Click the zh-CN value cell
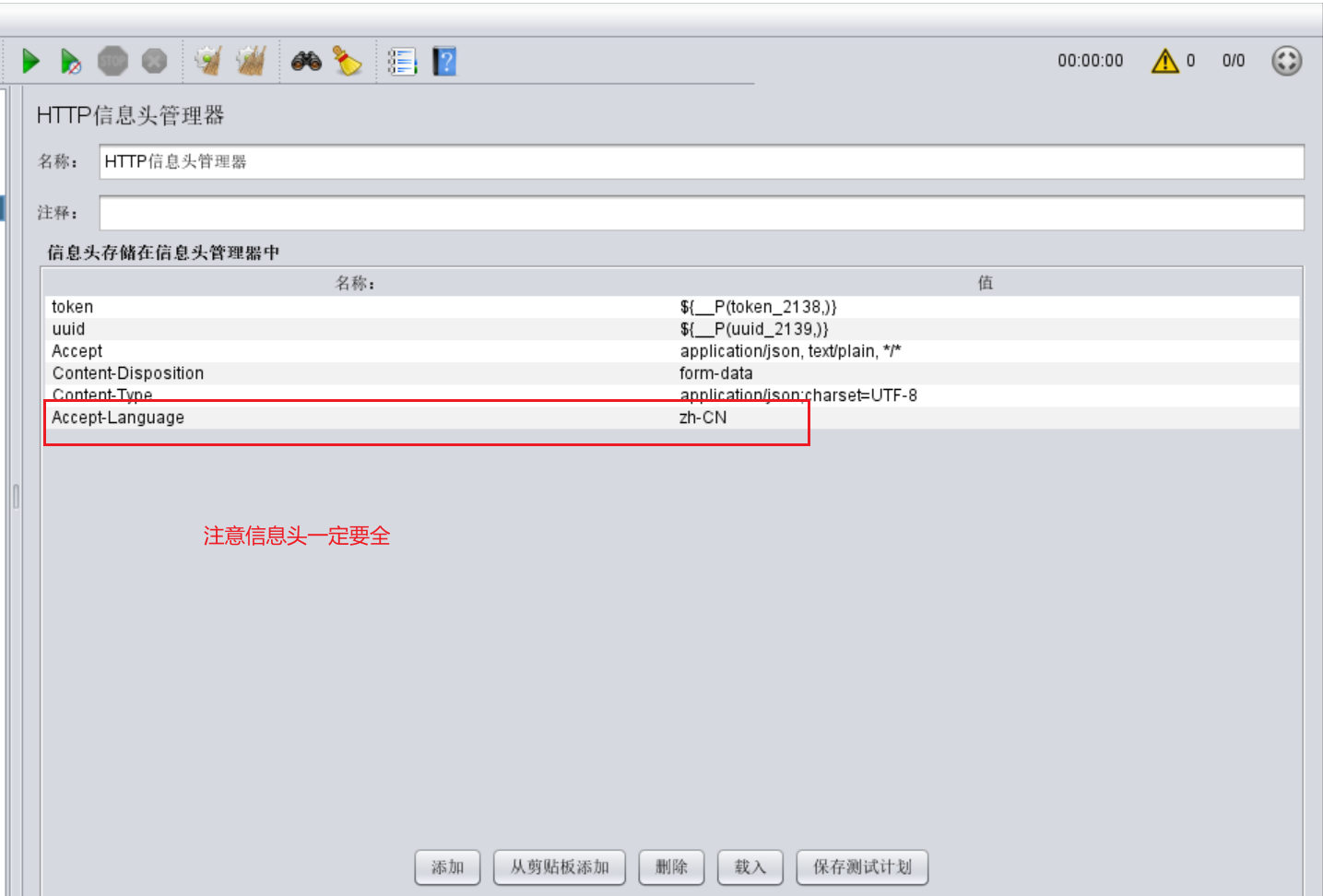The height and width of the screenshot is (896, 1323). [x=986, y=418]
